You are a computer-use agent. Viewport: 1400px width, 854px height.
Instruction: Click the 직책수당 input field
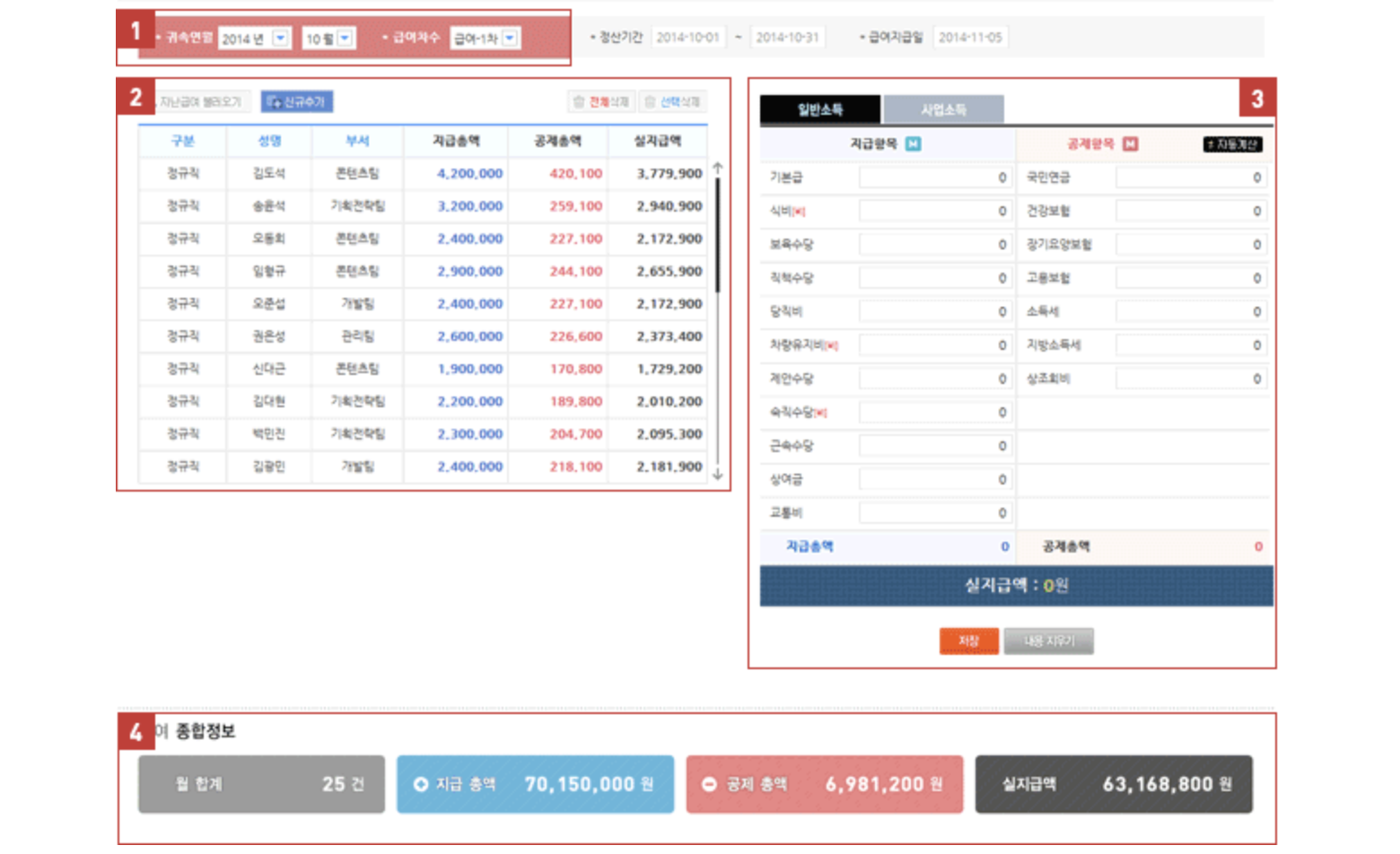point(935,278)
